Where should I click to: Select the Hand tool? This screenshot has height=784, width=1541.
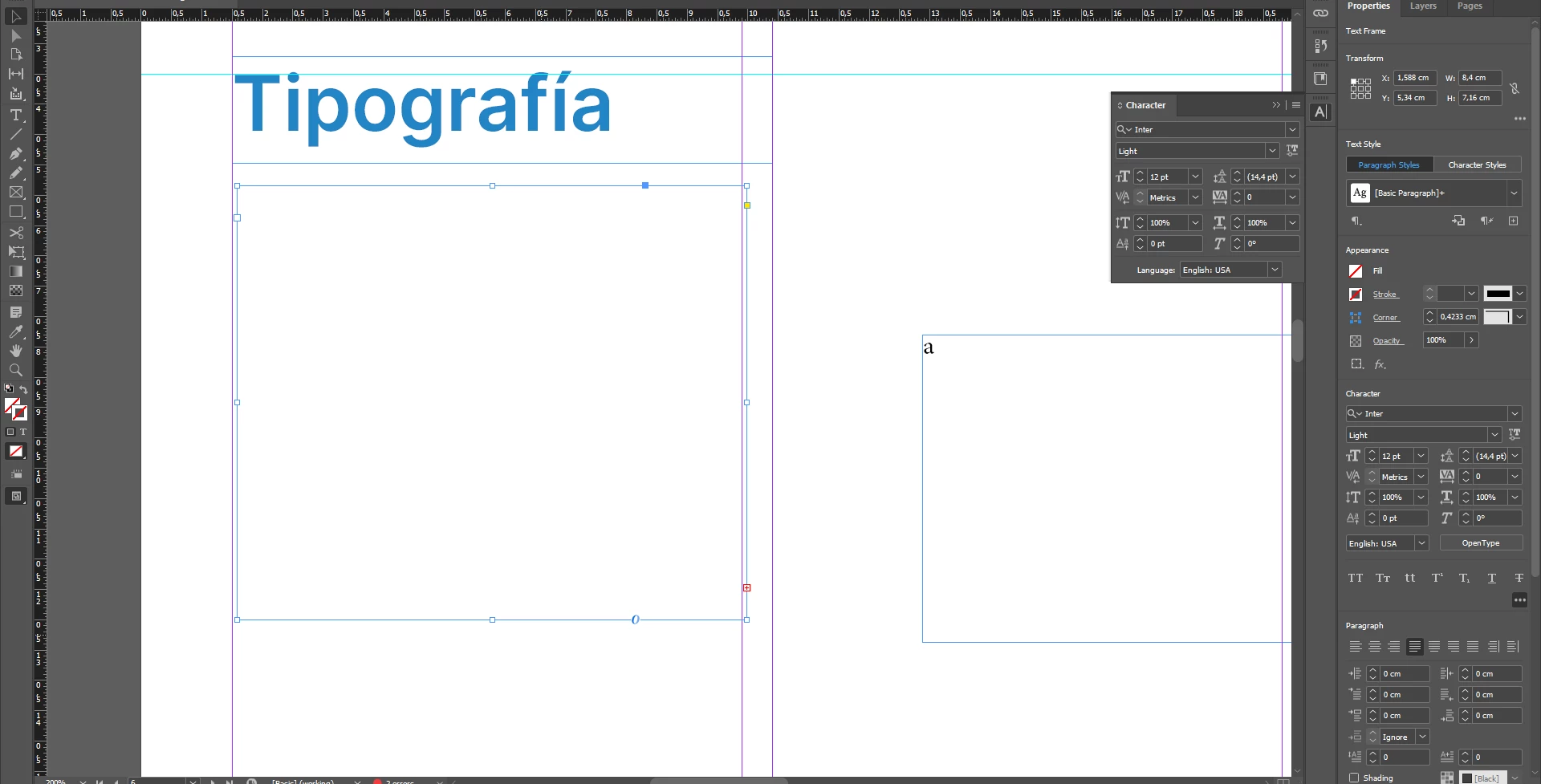[15, 351]
